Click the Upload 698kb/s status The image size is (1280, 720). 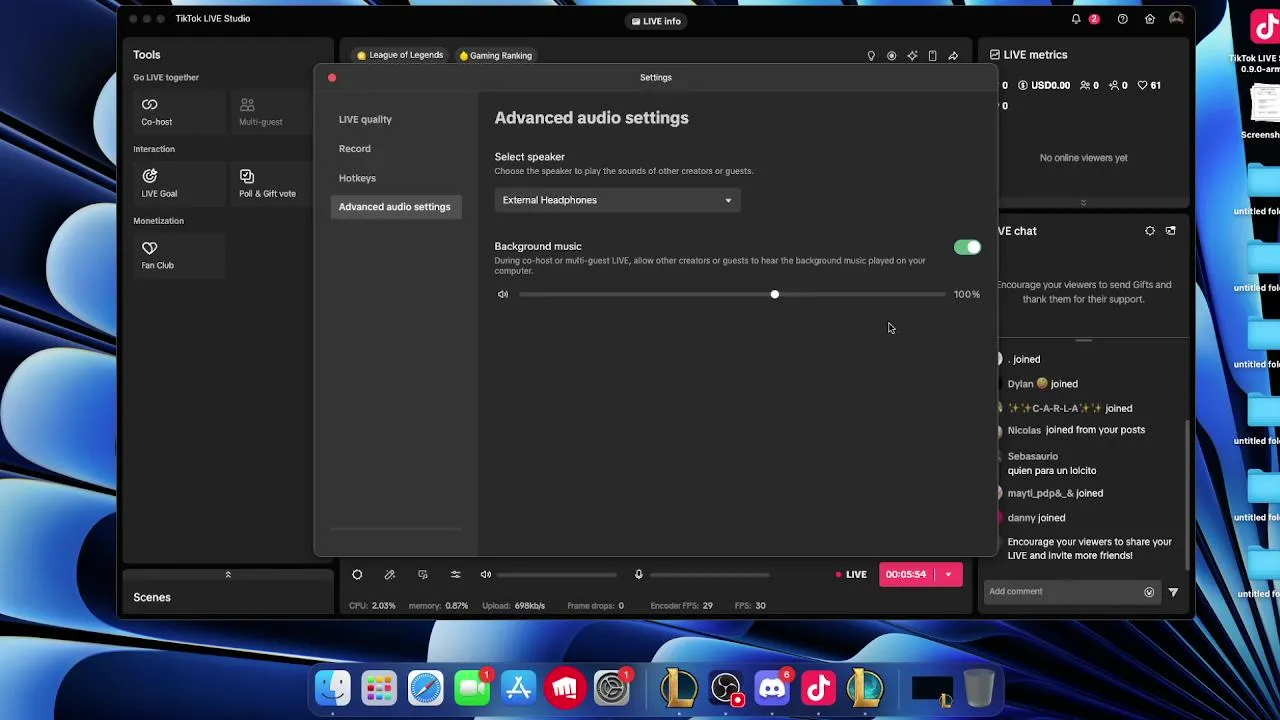[513, 606]
